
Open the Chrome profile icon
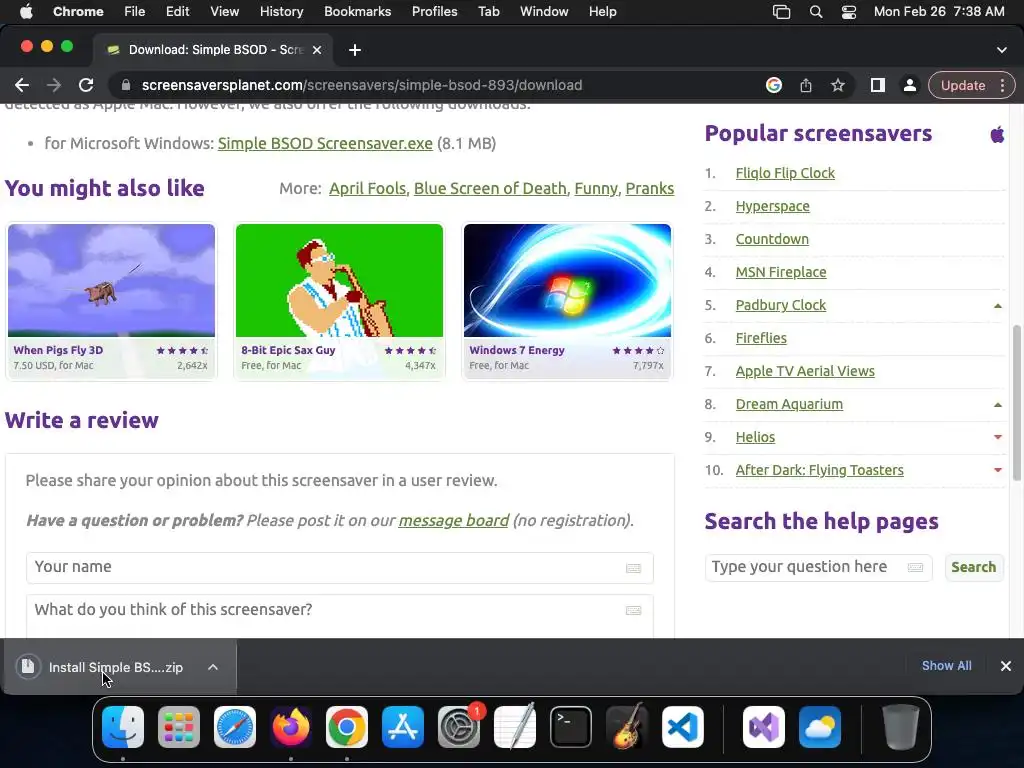pos(909,86)
